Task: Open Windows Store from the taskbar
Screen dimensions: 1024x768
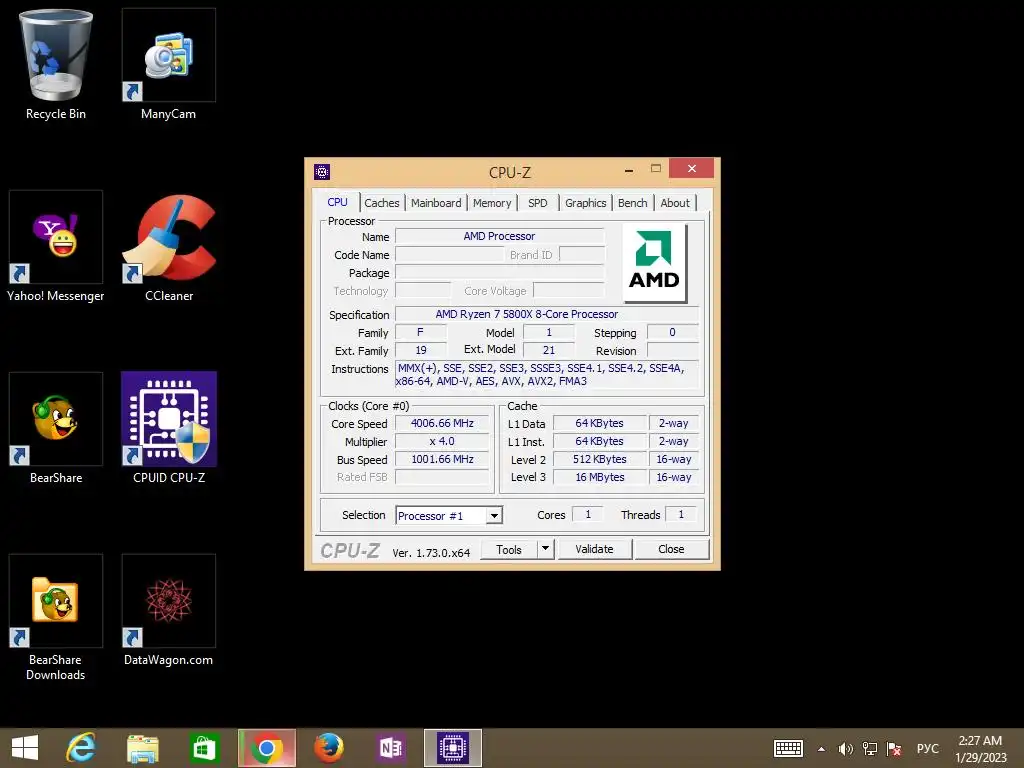Action: [x=204, y=748]
